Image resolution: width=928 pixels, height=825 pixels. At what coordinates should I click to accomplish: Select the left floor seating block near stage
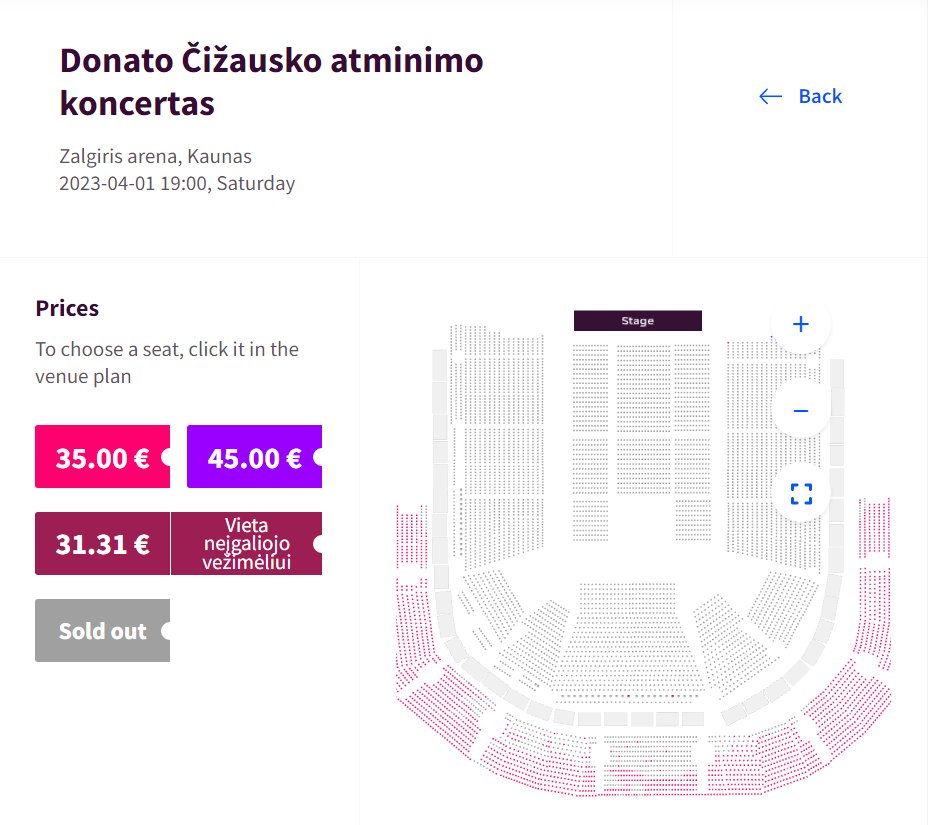[590, 442]
